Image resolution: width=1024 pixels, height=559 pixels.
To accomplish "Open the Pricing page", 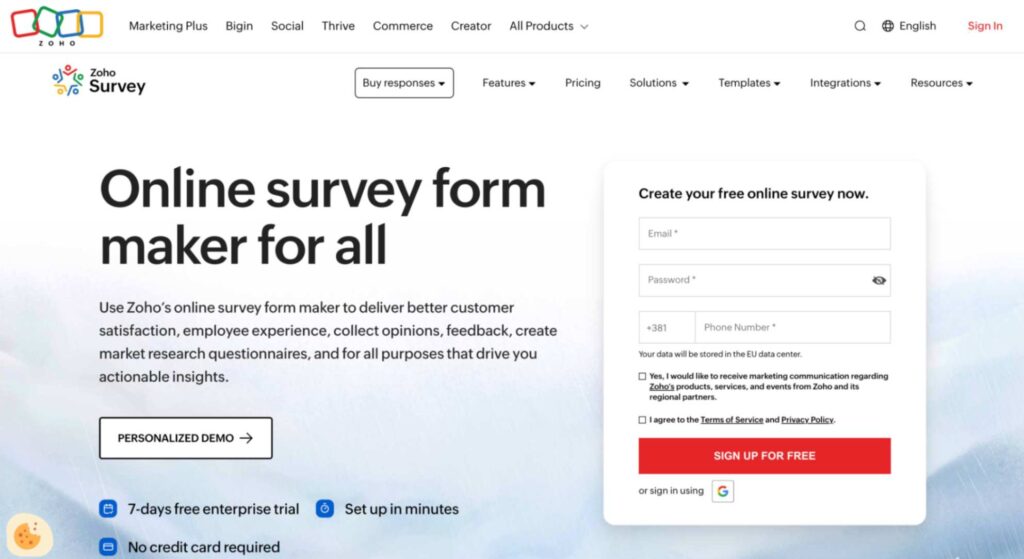I will click(582, 83).
